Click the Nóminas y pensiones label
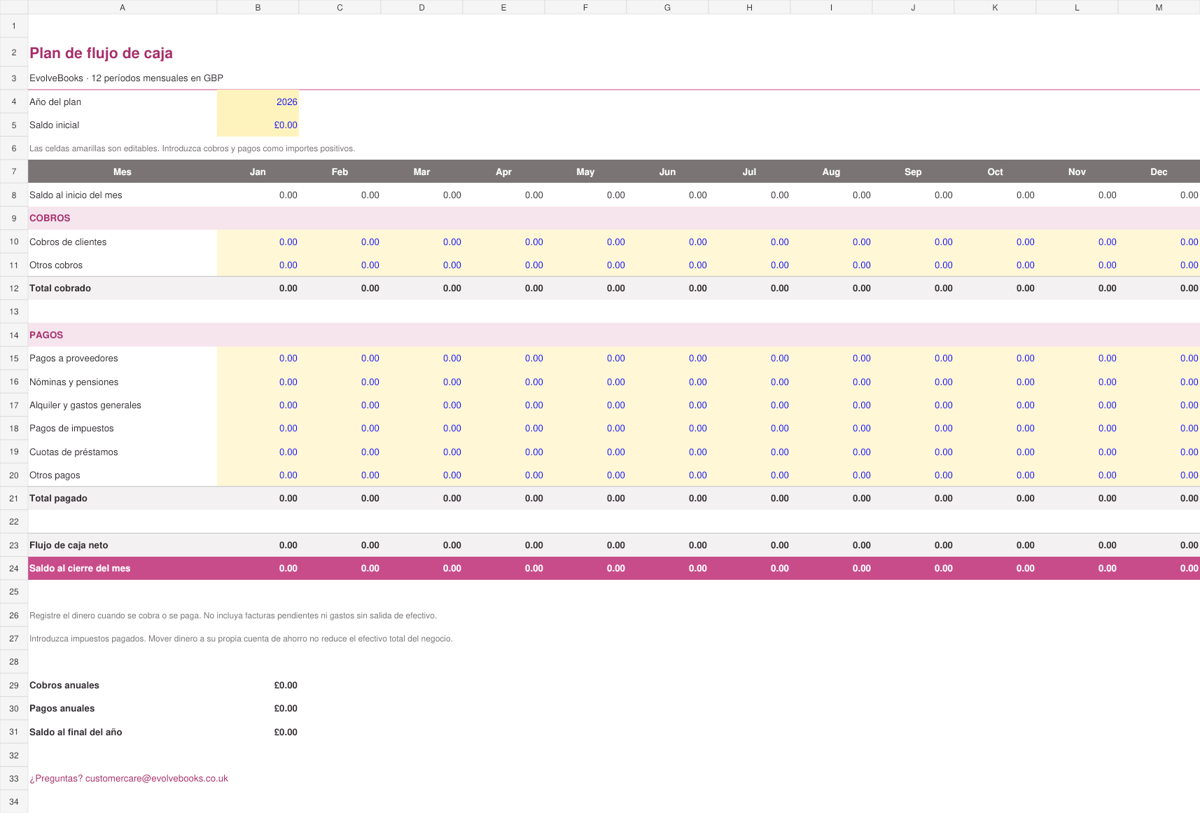The height and width of the screenshot is (813, 1200). pos(74,382)
